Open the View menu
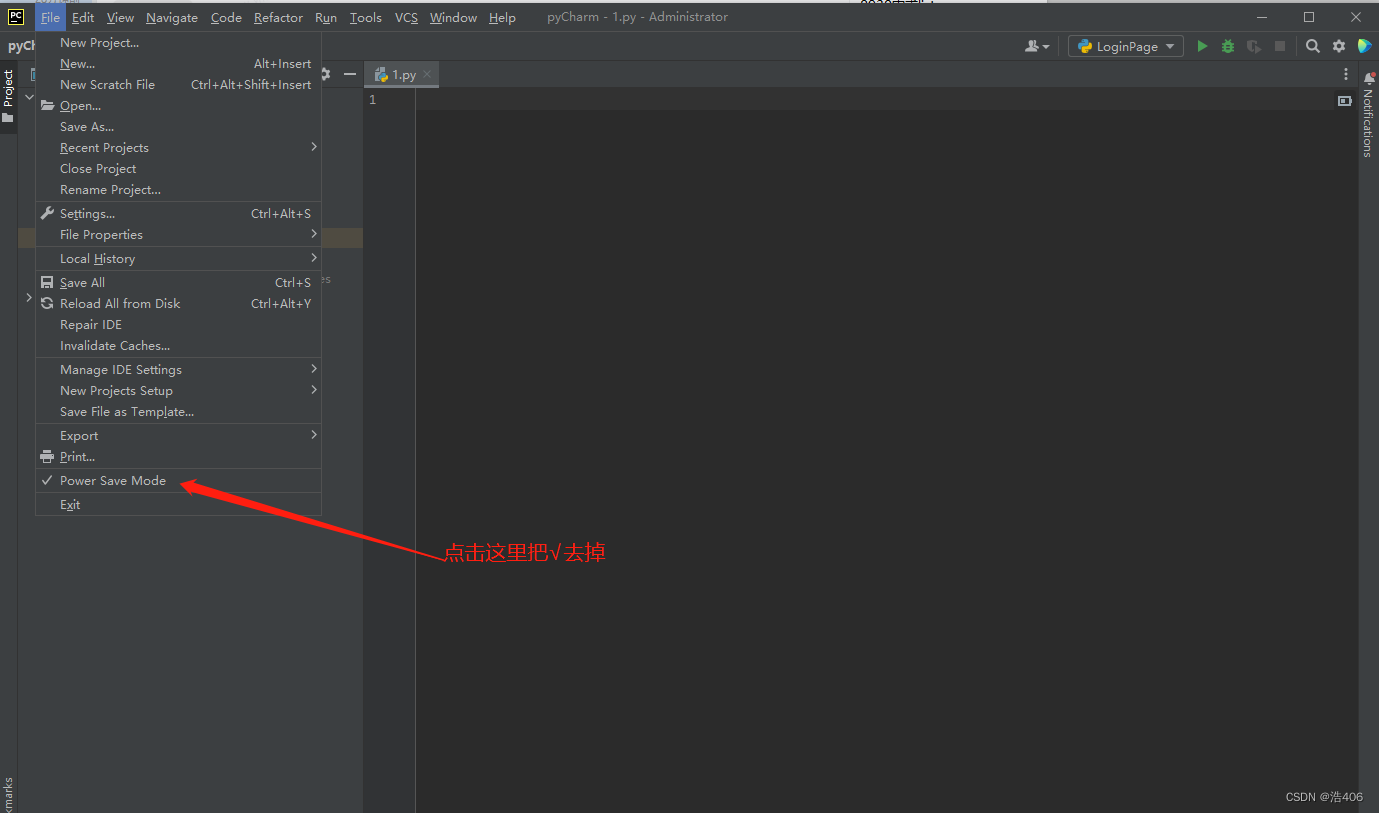 (120, 17)
